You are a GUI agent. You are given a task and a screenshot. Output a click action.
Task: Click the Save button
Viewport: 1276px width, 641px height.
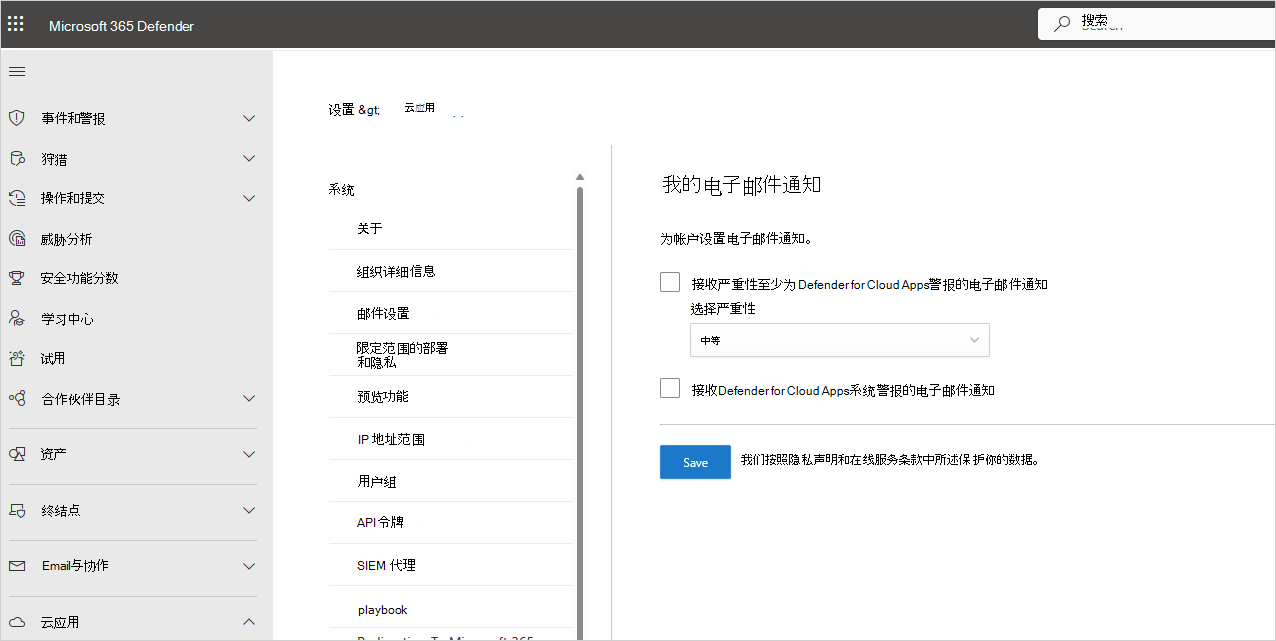[695, 462]
